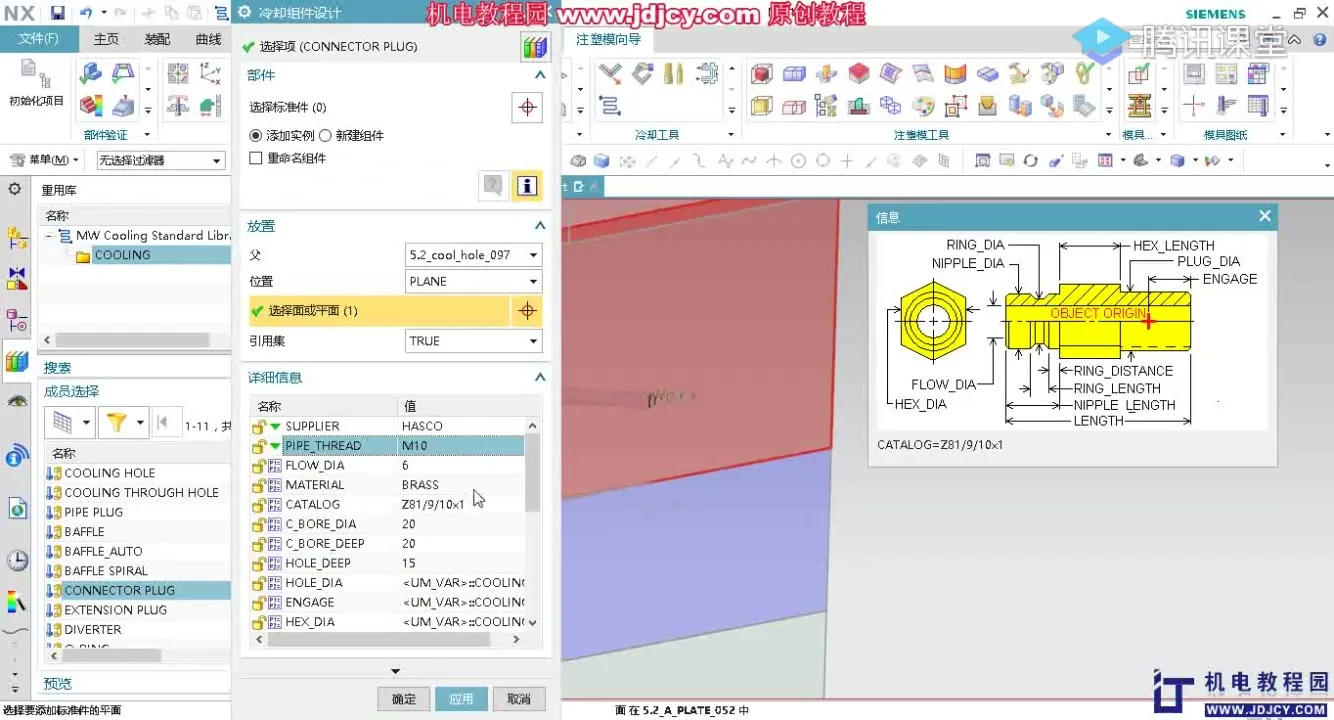Click the face selection icon beside 选择面或平面

tap(527, 311)
